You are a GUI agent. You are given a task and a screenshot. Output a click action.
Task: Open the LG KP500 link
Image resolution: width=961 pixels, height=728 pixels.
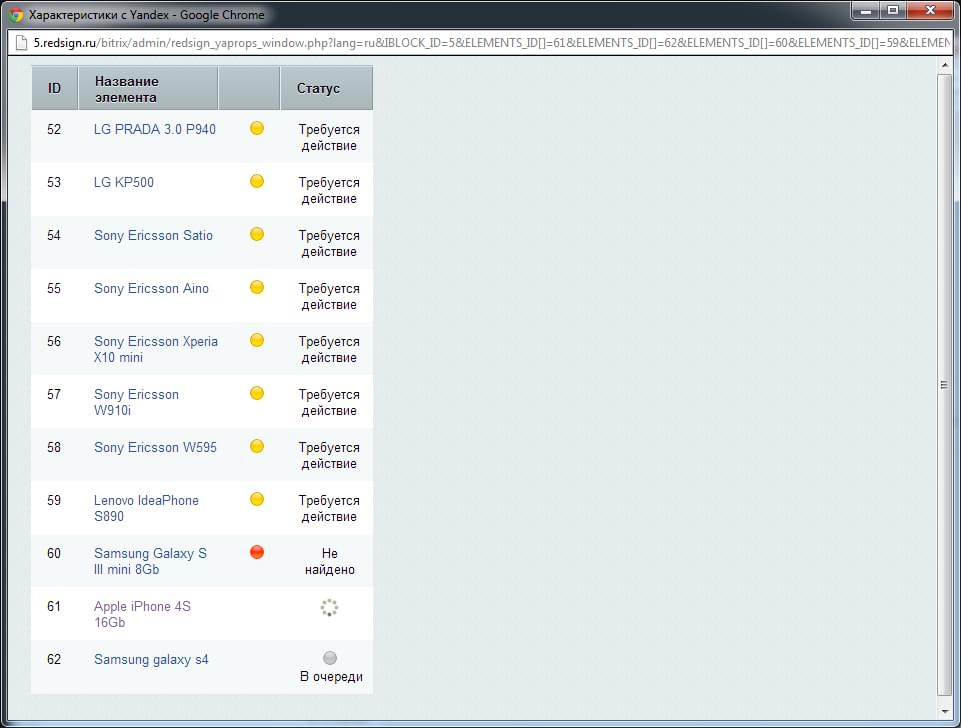[x=124, y=182]
